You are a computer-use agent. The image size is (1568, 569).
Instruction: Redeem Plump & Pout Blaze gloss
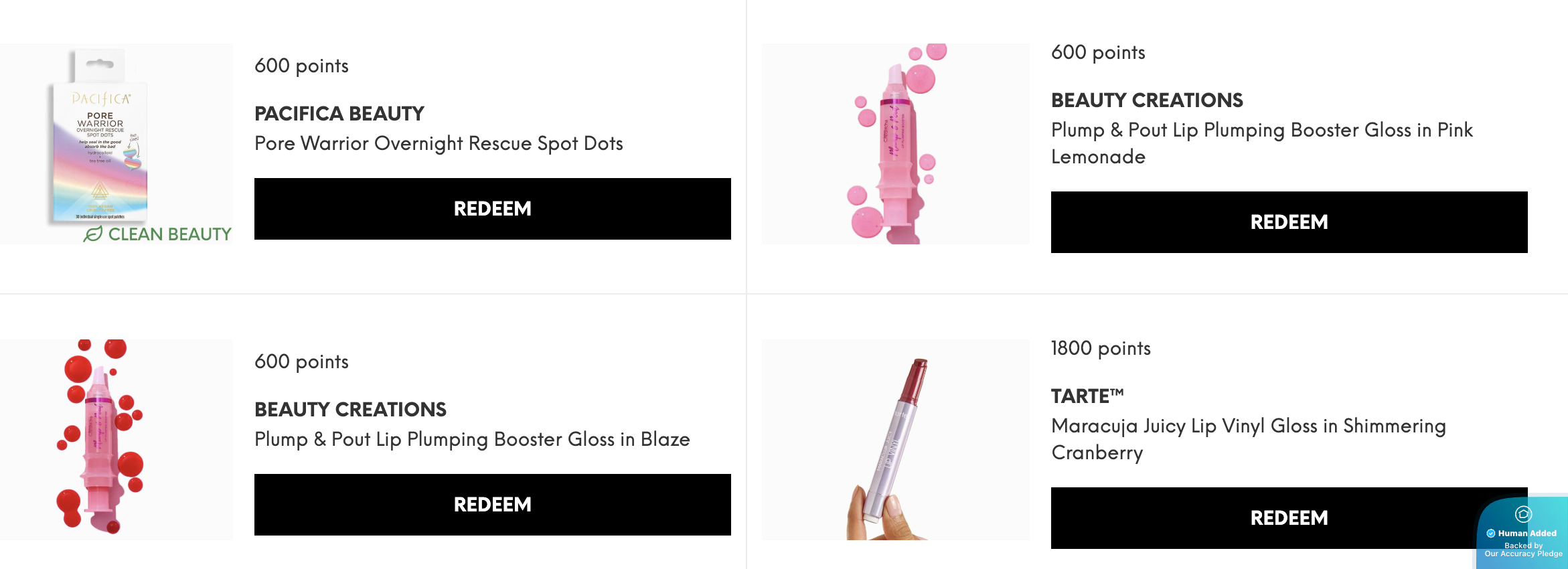pyautogui.click(x=492, y=505)
